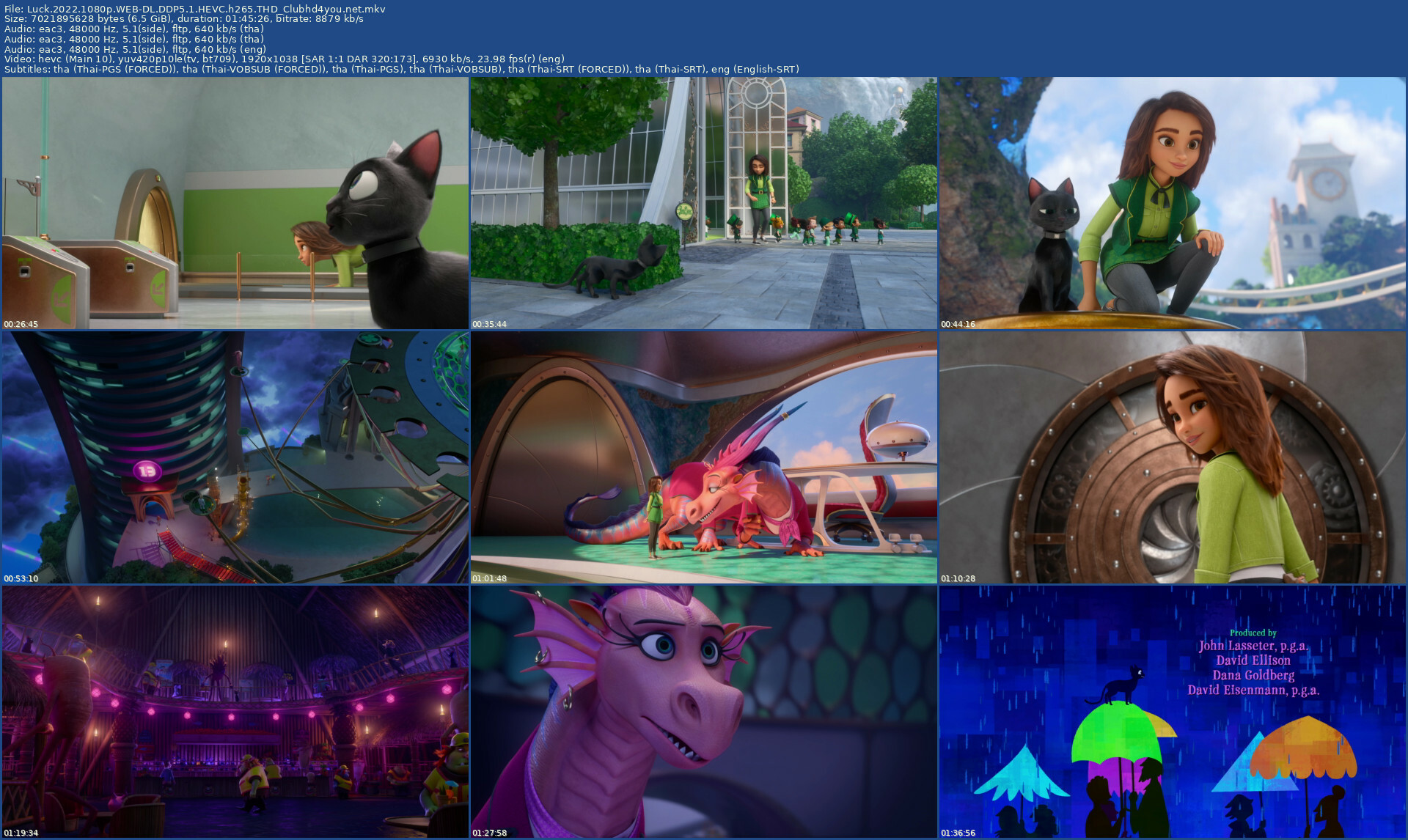Click the thumbnail timestamped 00:26:45
Screen dimensions: 1408x840
pyautogui.click(x=235, y=203)
